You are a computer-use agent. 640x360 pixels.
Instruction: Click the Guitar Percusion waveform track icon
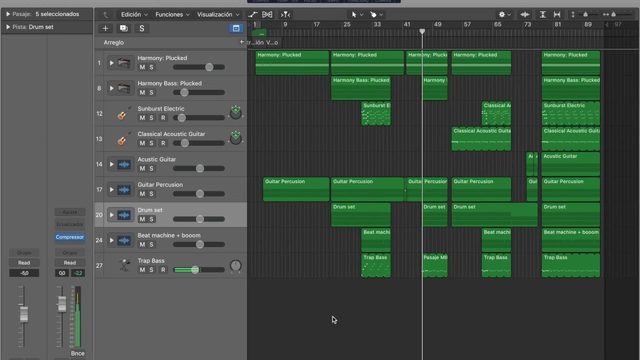(124, 189)
